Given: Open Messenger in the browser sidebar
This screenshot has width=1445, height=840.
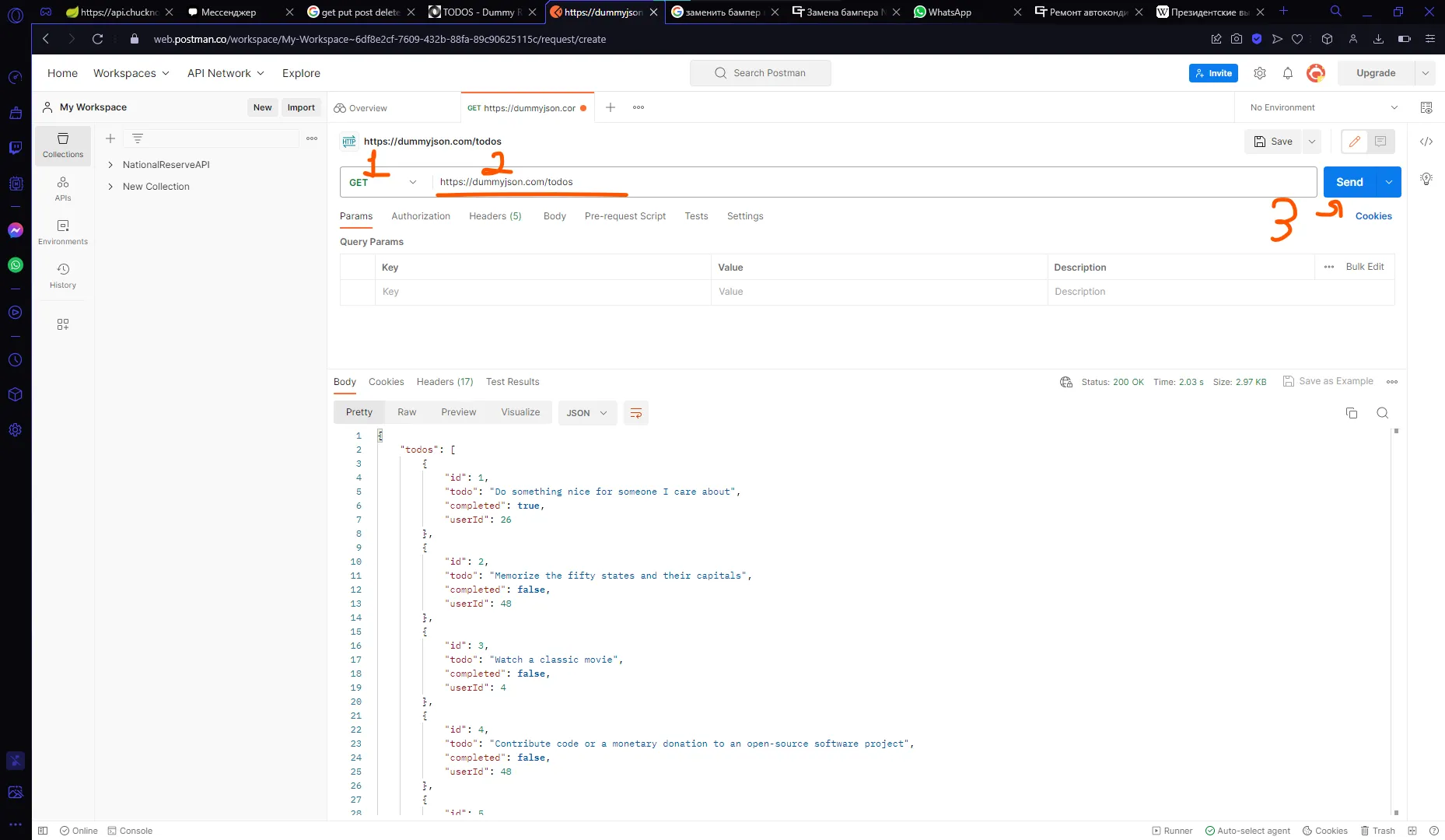Looking at the screenshot, I should [16, 230].
